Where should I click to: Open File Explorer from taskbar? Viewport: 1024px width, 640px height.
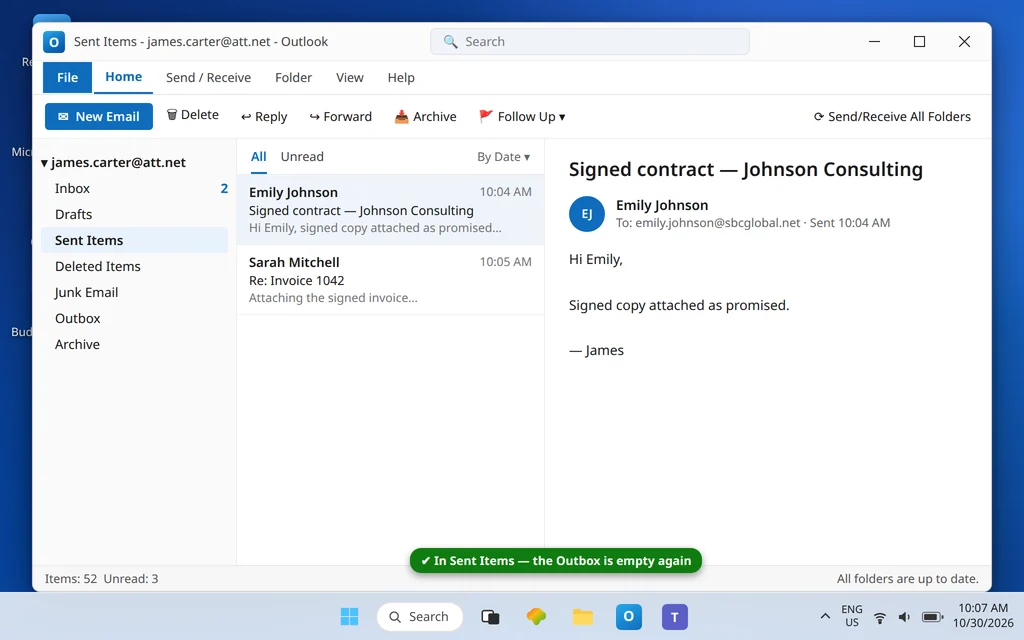(583, 616)
